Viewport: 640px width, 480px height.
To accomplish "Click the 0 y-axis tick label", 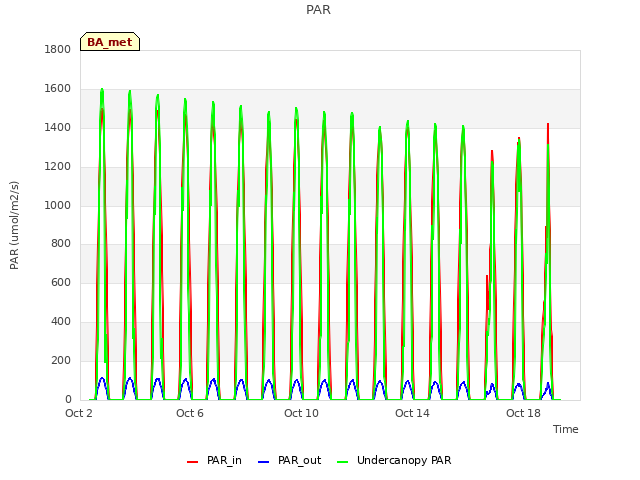I will click(x=68, y=399).
